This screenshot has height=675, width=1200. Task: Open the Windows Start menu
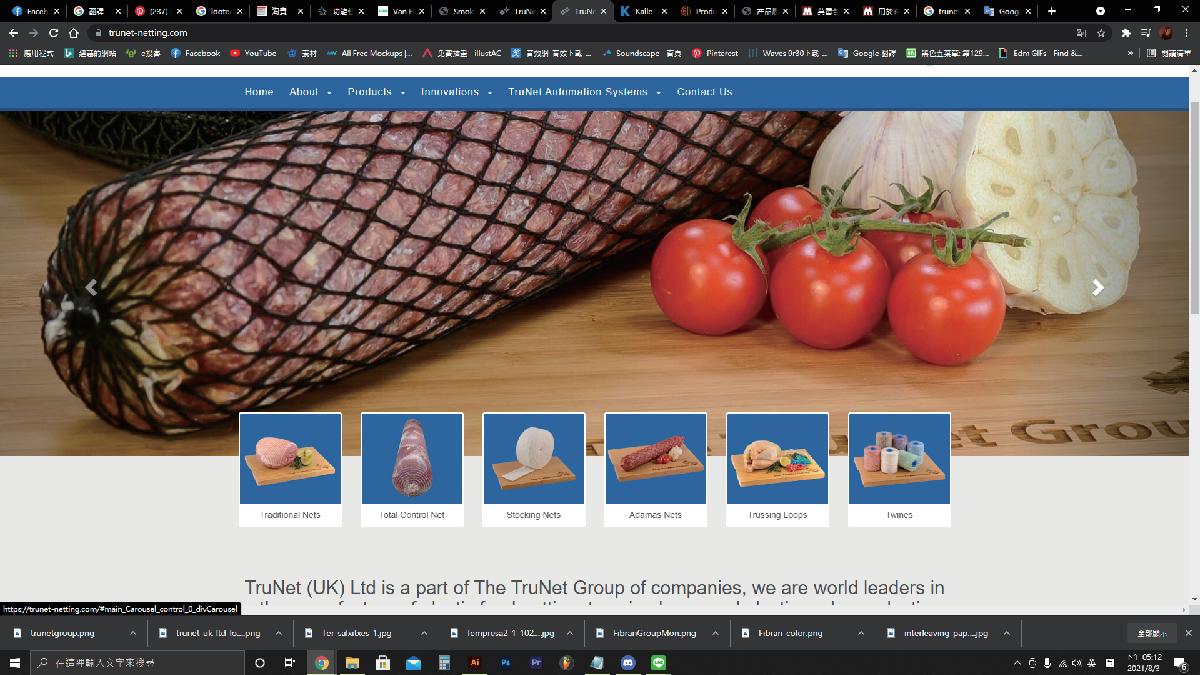point(15,663)
